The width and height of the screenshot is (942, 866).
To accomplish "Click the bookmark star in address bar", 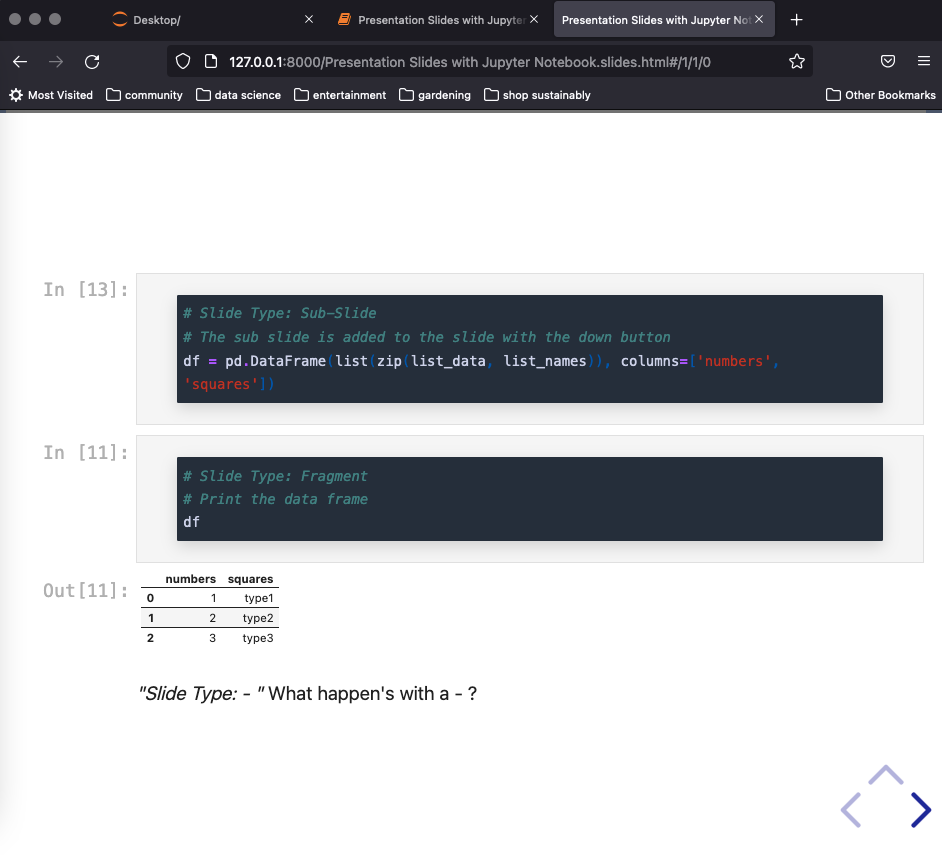I will click(797, 62).
